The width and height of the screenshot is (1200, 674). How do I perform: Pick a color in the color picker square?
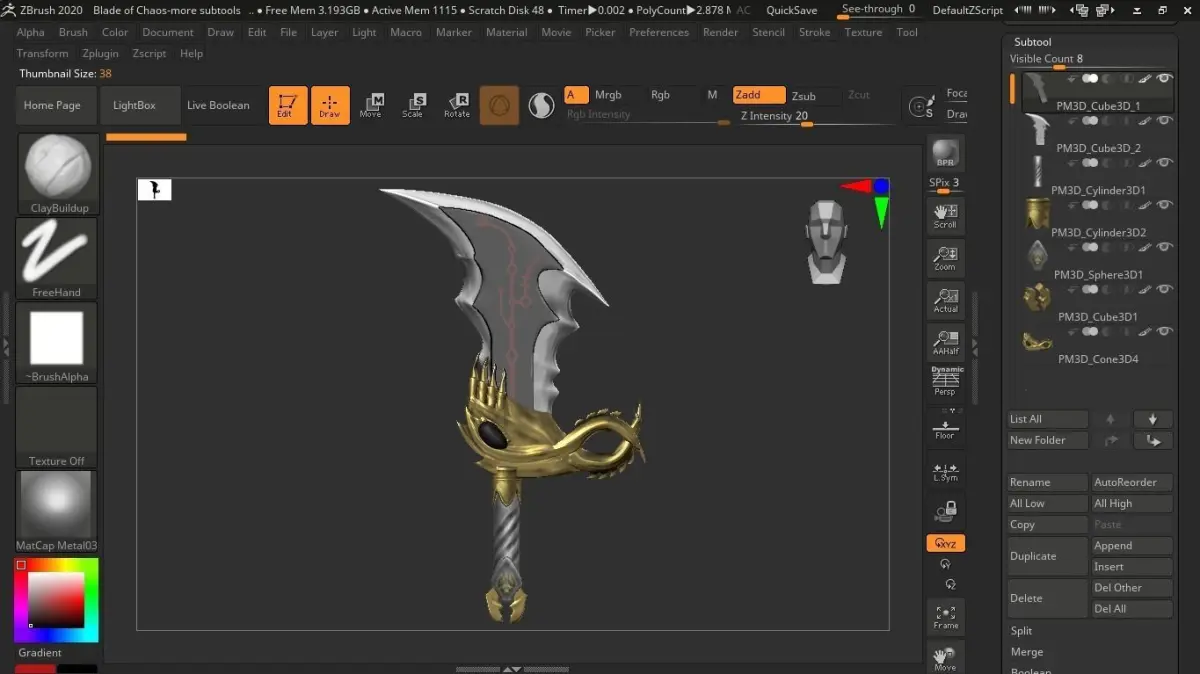(x=56, y=600)
